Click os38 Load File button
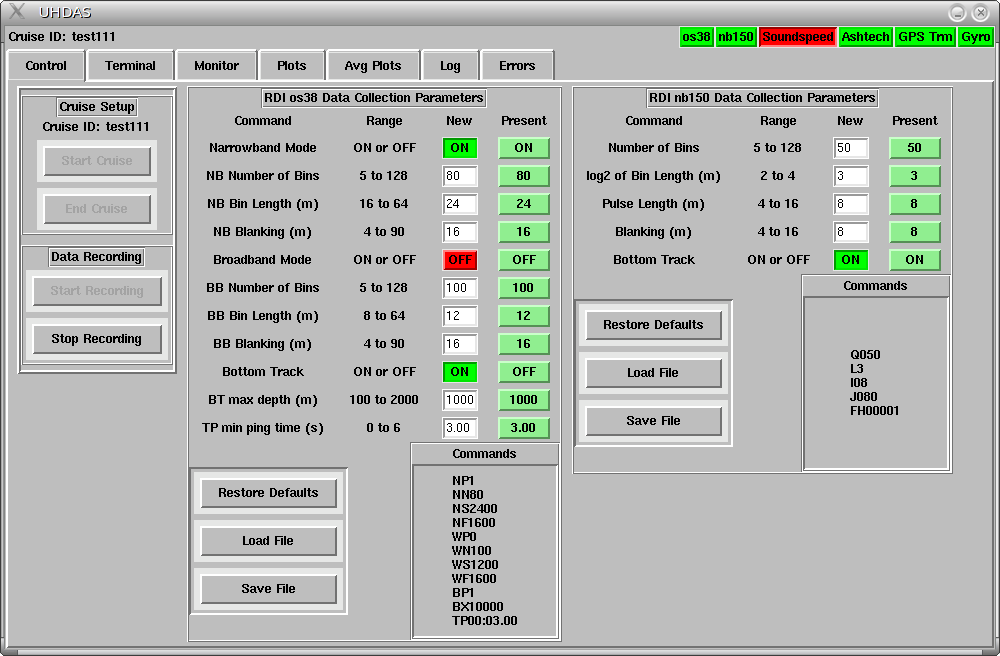This screenshot has width=1000, height=656. coord(268,541)
